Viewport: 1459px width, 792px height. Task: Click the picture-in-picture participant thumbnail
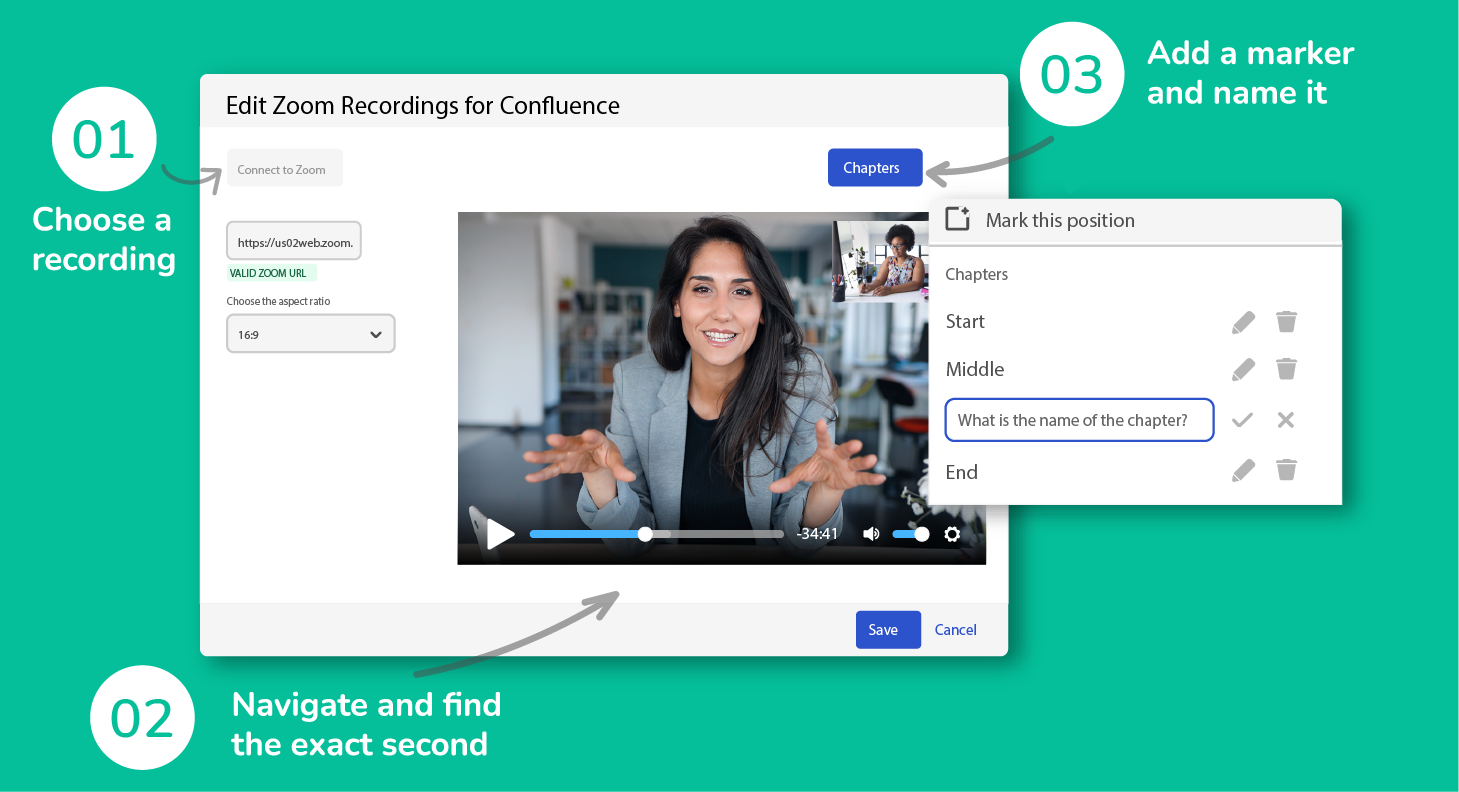pos(881,260)
